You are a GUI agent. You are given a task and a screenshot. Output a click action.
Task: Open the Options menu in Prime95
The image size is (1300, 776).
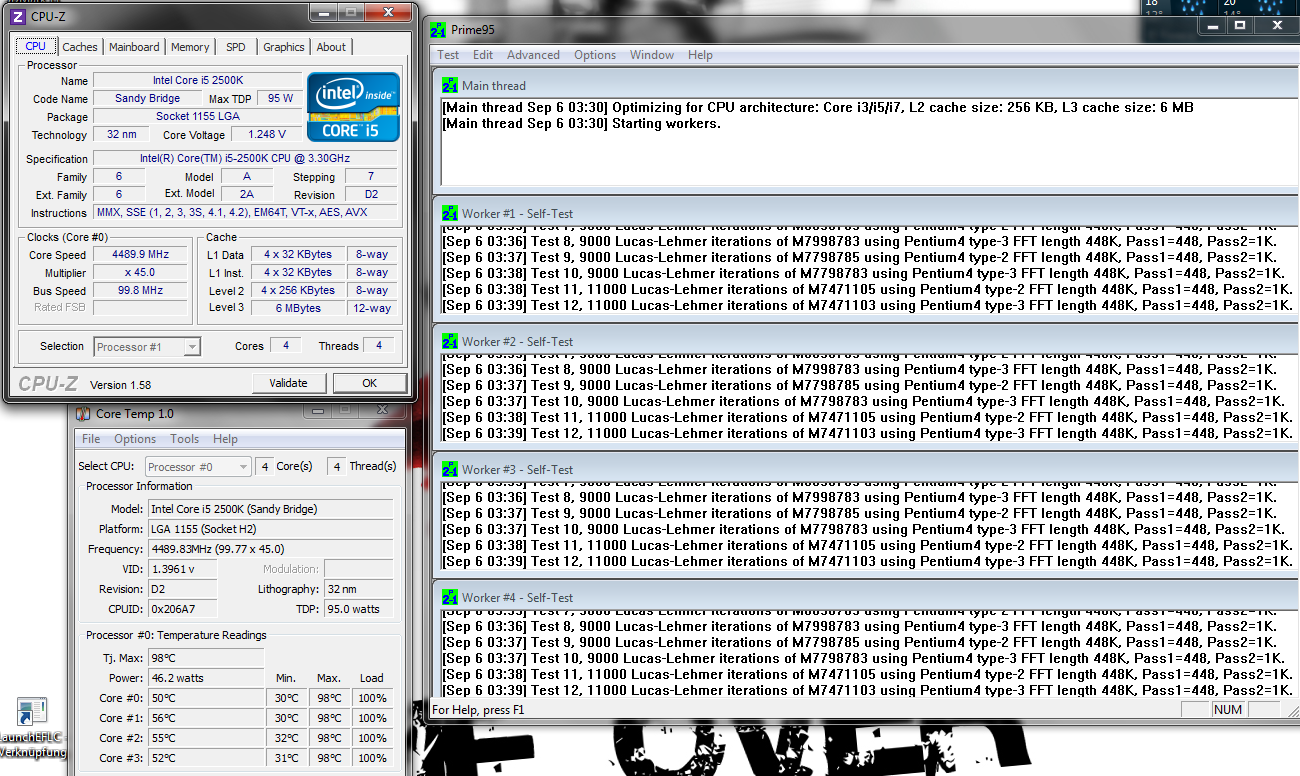pos(595,55)
